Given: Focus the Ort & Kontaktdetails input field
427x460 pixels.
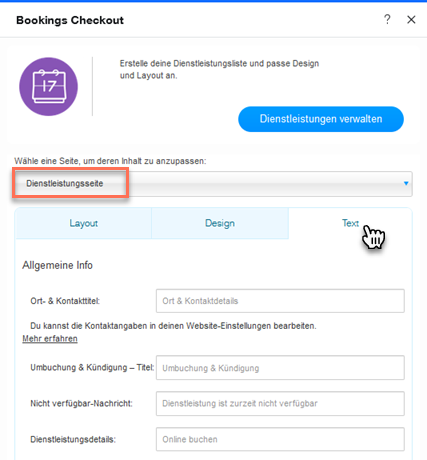Looking at the screenshot, I should point(280,301).
